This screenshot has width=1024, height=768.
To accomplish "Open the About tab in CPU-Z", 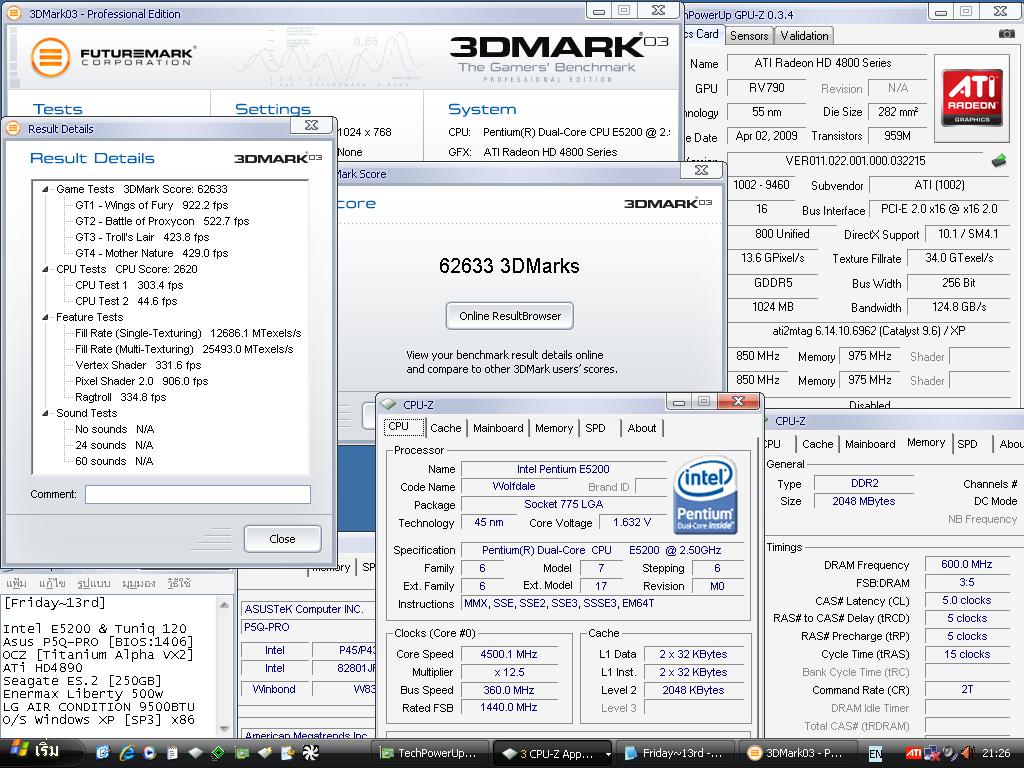I will pos(642,428).
